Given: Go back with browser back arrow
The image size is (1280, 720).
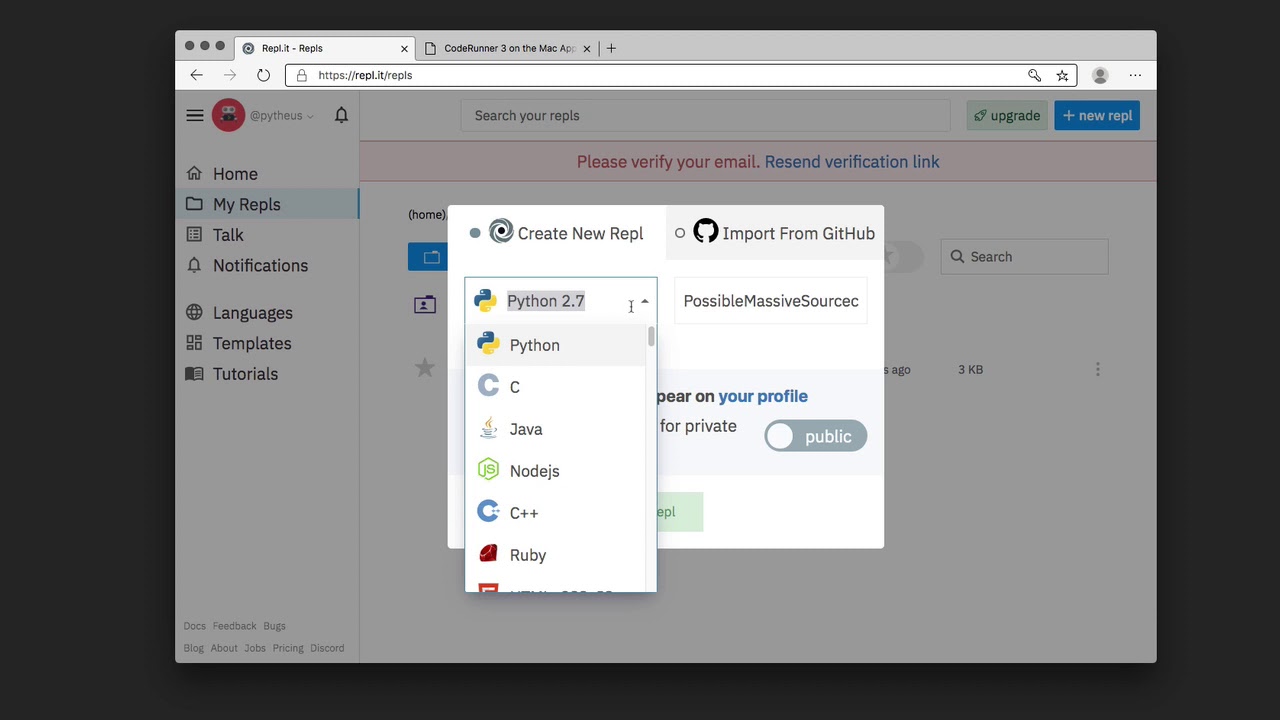Looking at the screenshot, I should coord(196,75).
